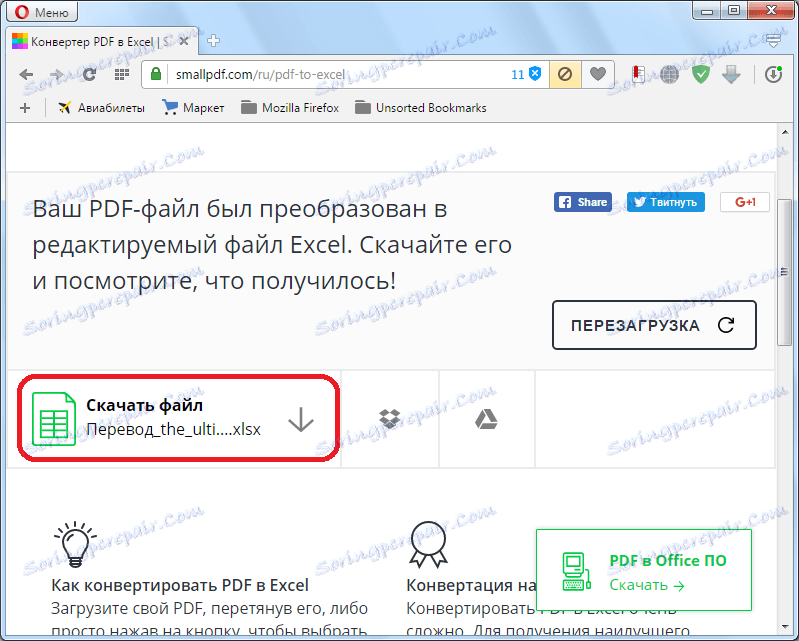Image resolution: width=799 pixels, height=641 pixels.
Task: Open the Opera Меню button
Action: 42,11
